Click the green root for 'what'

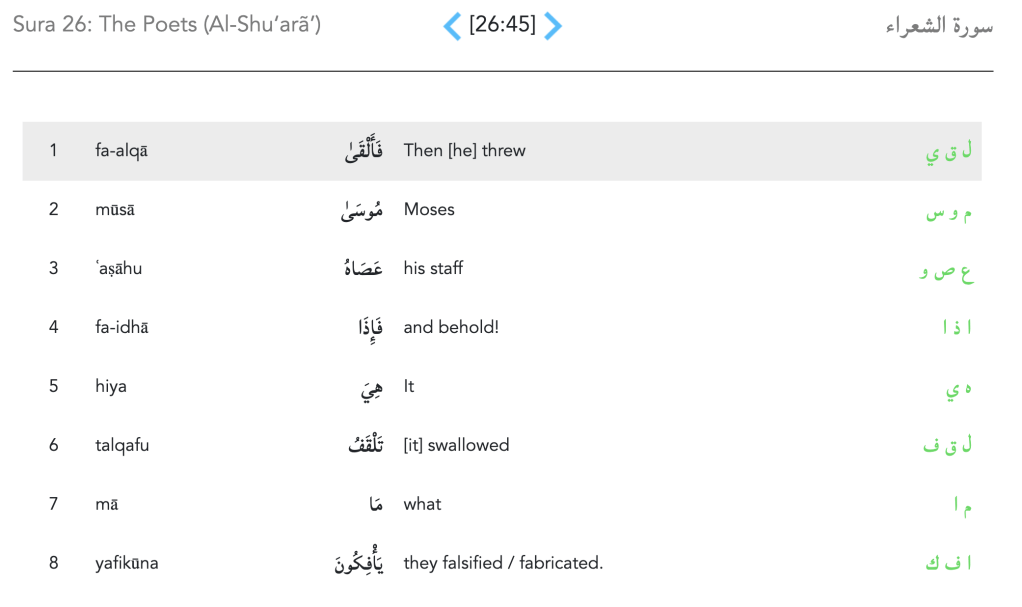pos(962,506)
